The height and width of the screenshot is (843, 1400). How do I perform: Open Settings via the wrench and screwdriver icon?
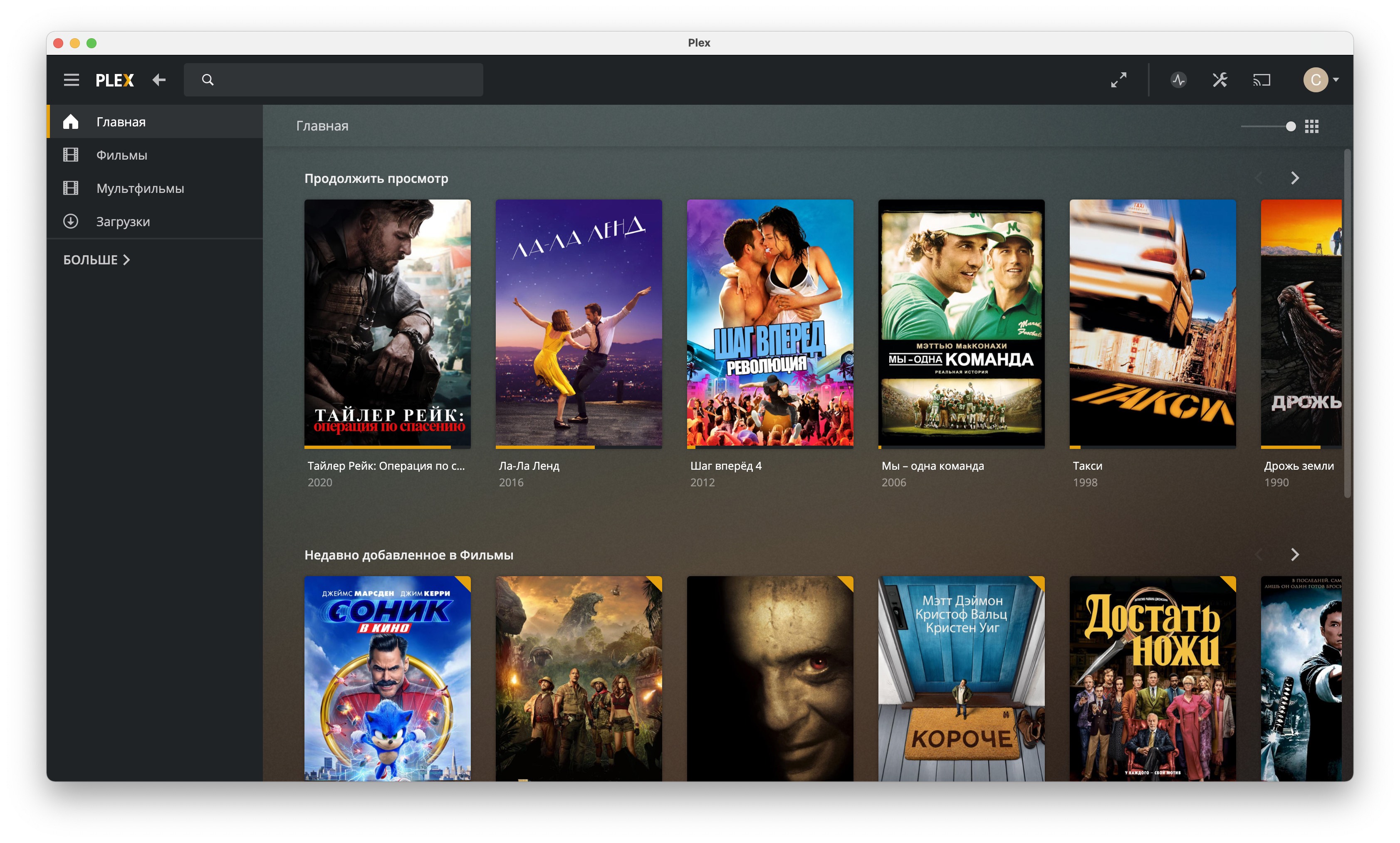tap(1220, 80)
